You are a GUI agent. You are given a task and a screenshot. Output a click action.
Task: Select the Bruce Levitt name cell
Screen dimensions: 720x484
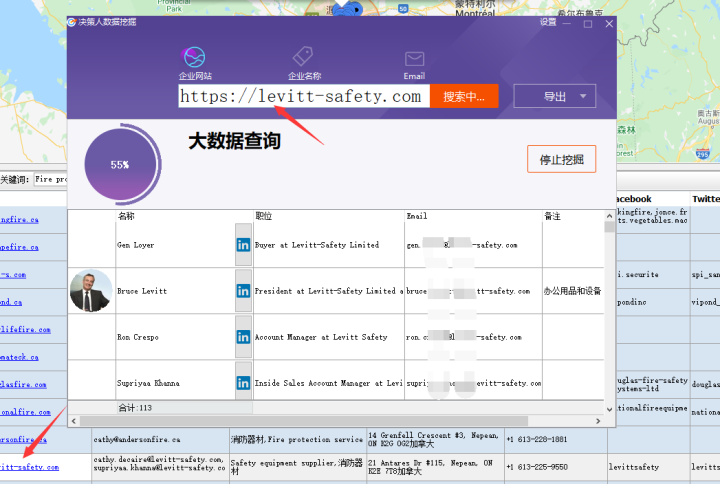point(175,291)
